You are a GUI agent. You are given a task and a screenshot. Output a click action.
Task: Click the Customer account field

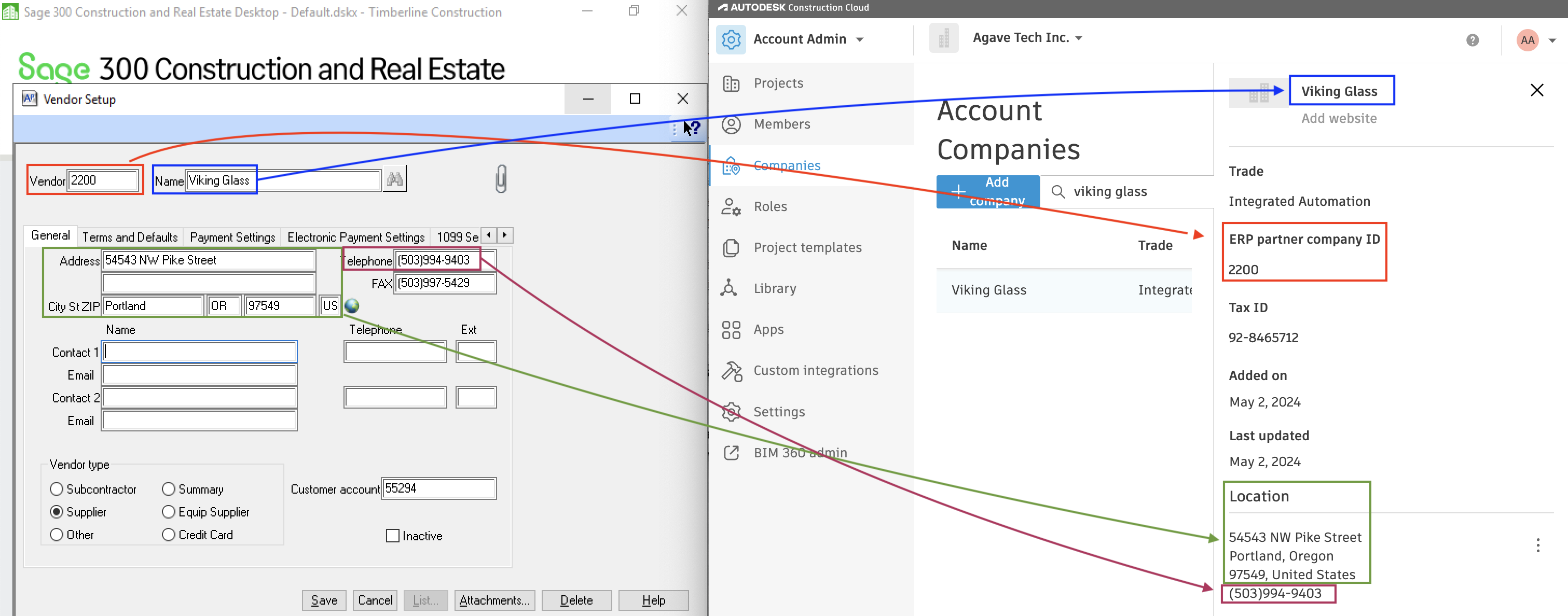(439, 488)
